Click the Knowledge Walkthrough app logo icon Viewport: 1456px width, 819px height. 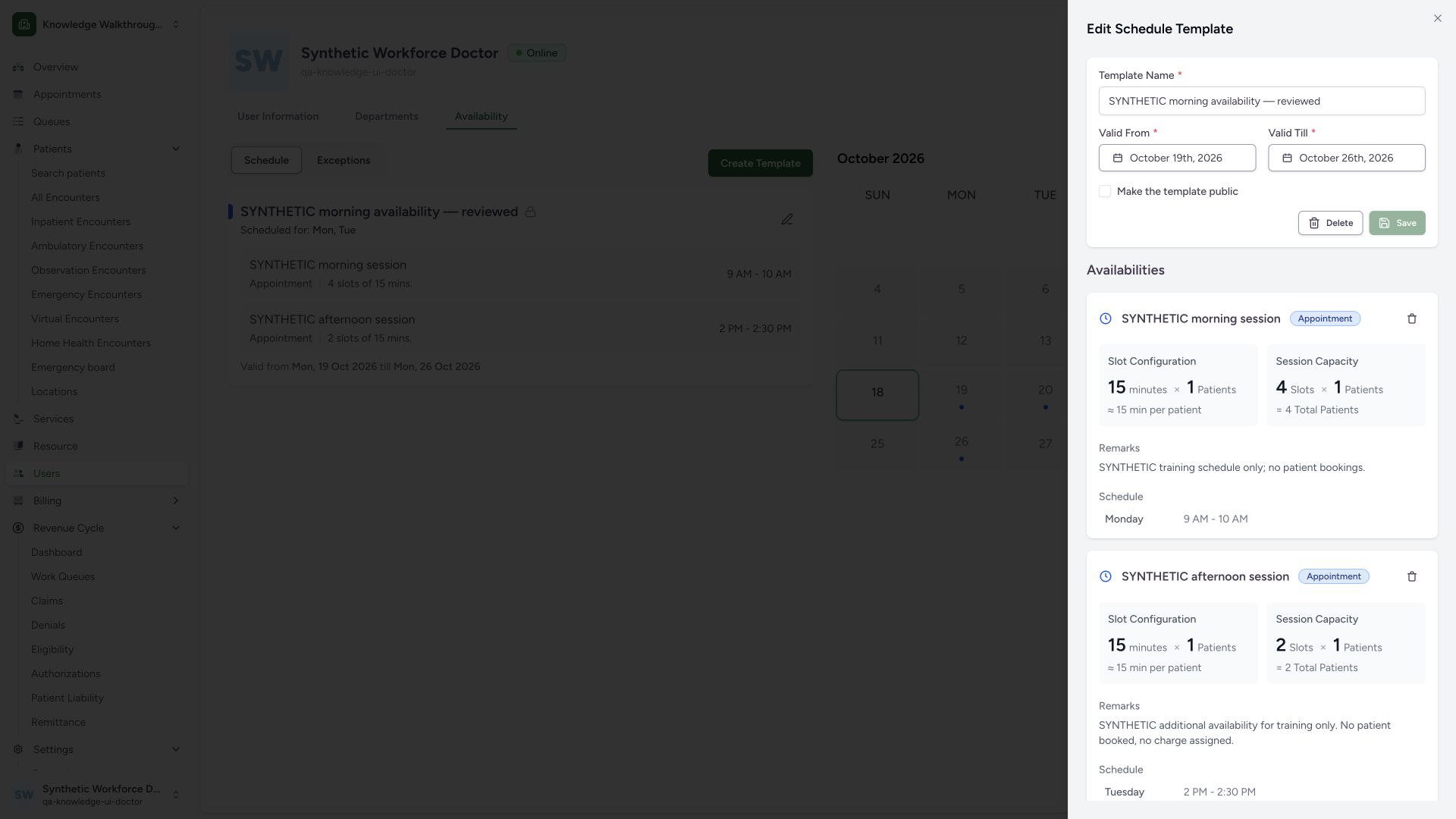(24, 24)
